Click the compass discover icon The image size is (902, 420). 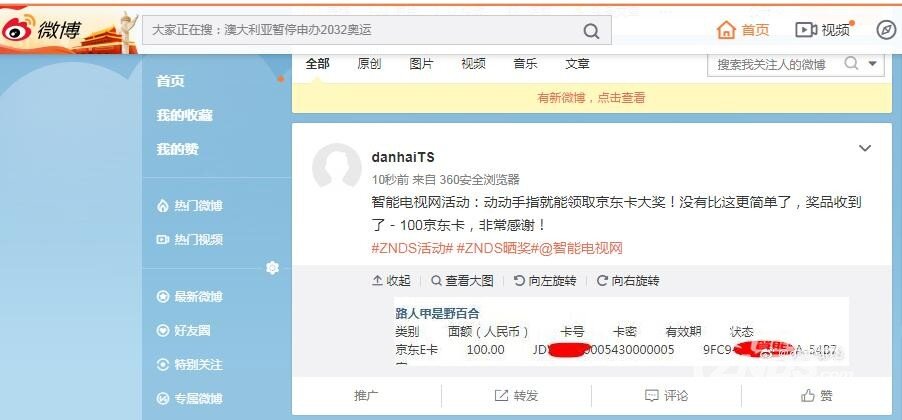886,30
